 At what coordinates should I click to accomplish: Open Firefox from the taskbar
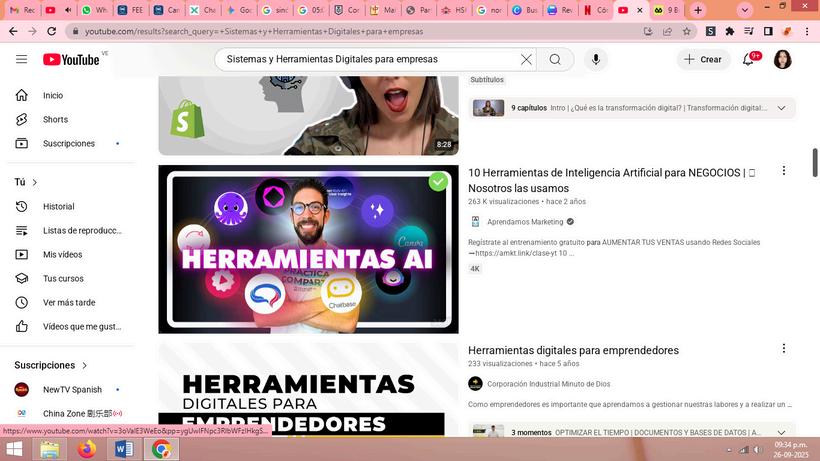87,449
